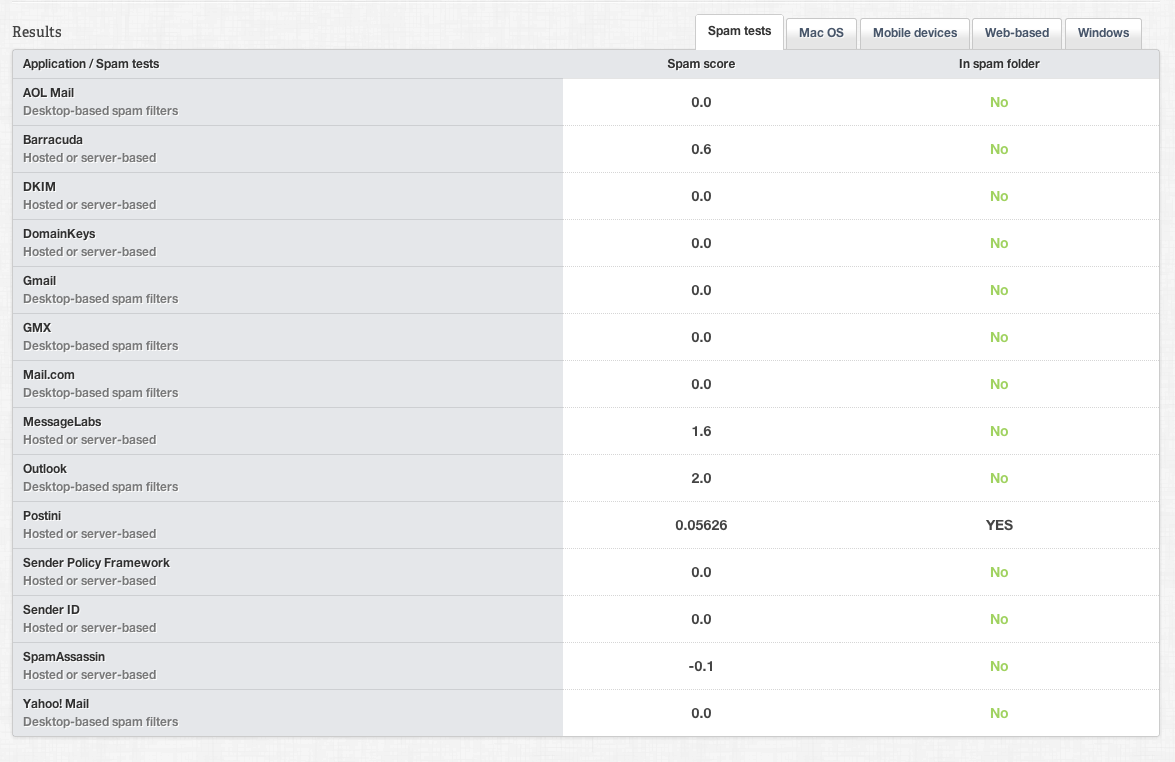
Task: Click Postini's 0.05626 spam score
Action: (701, 525)
